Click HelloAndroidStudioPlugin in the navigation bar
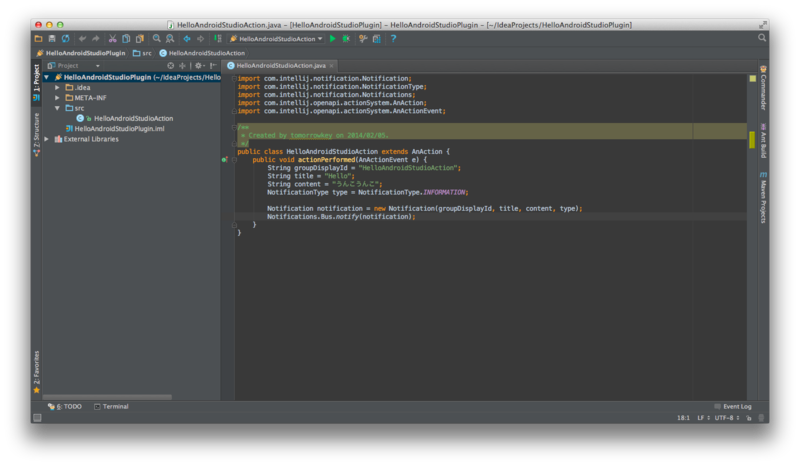 pyautogui.click(x=81, y=53)
